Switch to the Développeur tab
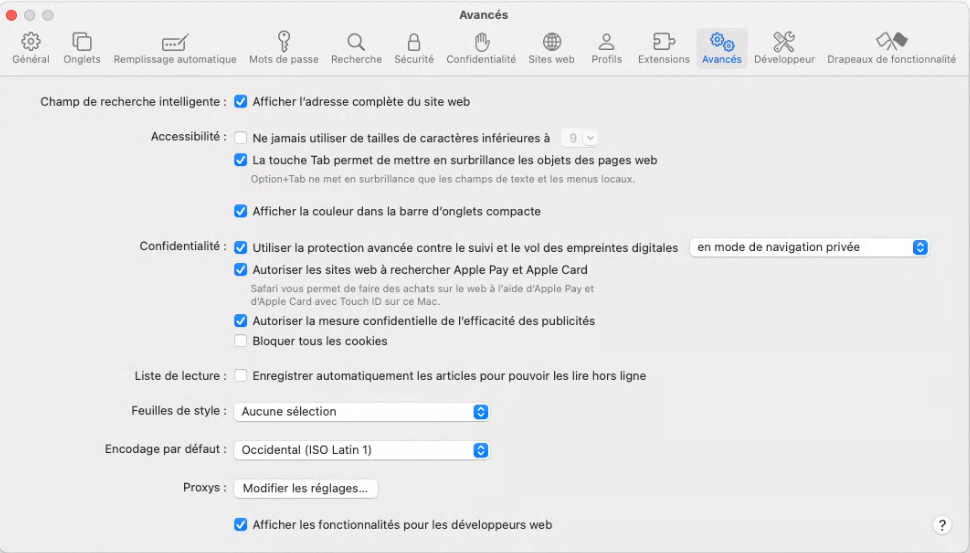 784,48
